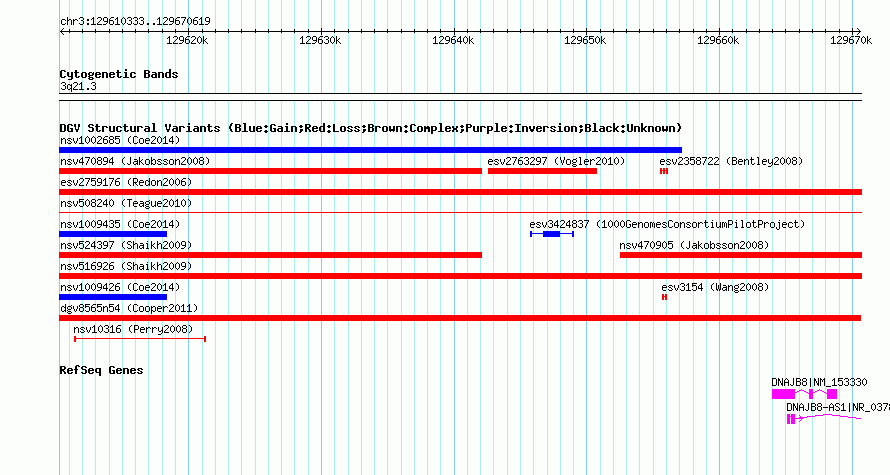Select the dgv8565n54 (Cooper2011) red bar
This screenshot has height=475, width=890.
point(460,318)
